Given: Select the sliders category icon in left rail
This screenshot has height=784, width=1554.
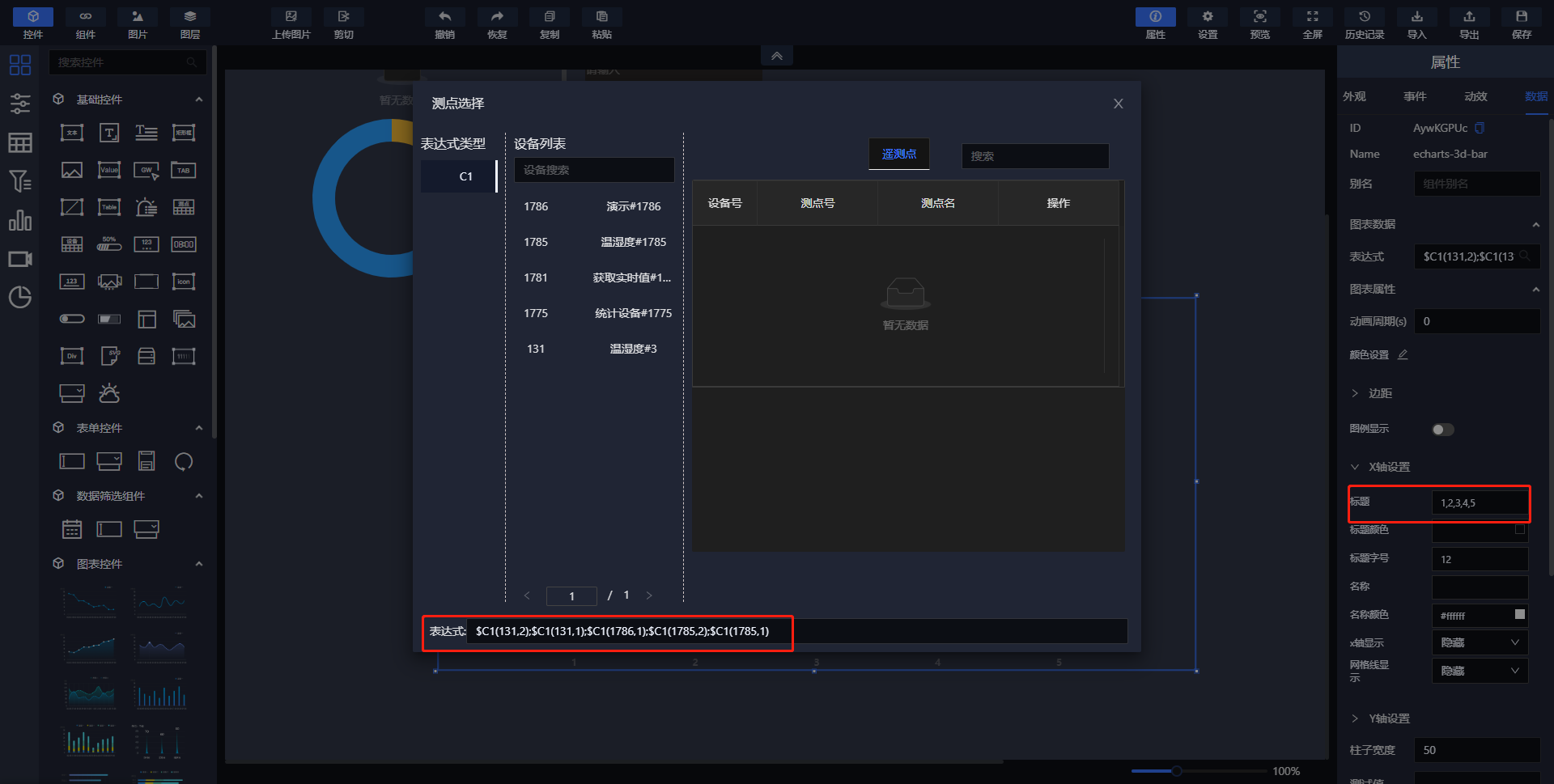Looking at the screenshot, I should coord(20,104).
